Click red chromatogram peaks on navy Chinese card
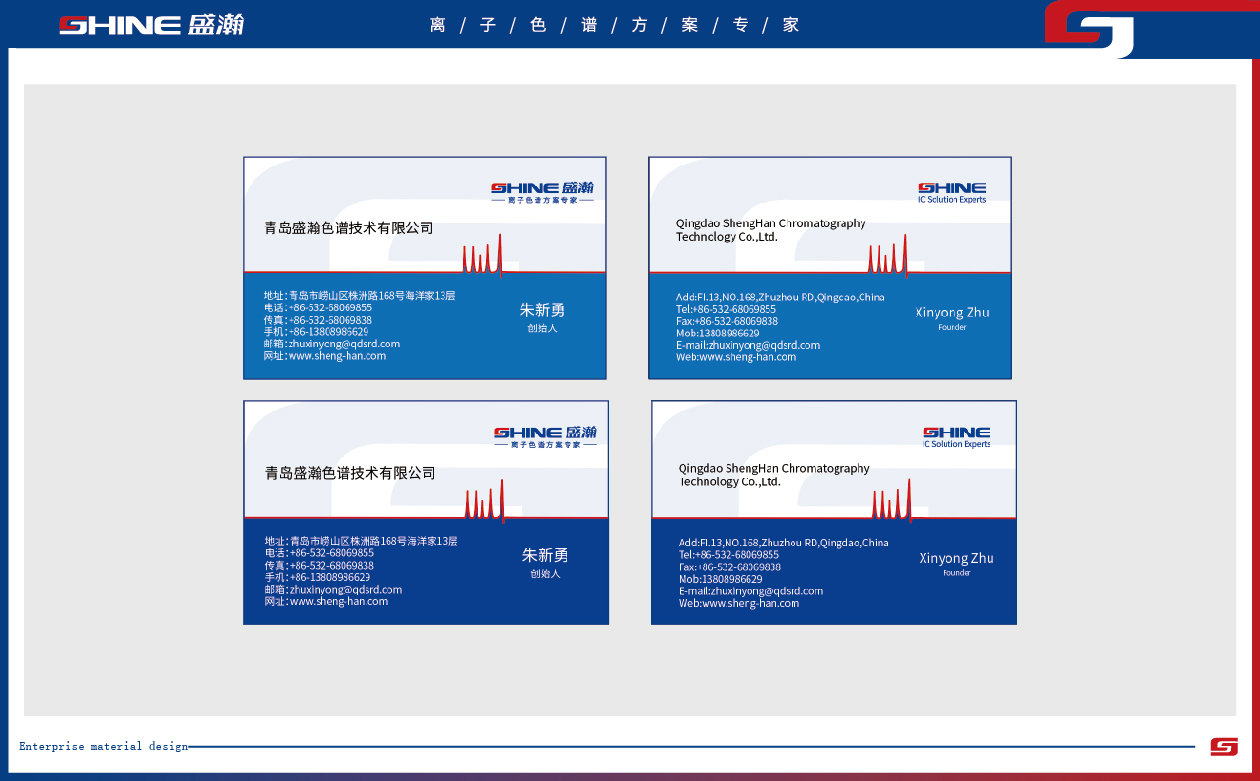The image size is (1260, 781). coord(485,500)
